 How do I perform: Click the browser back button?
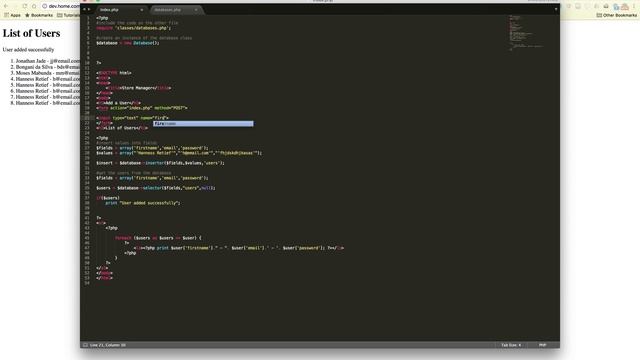point(6,6)
